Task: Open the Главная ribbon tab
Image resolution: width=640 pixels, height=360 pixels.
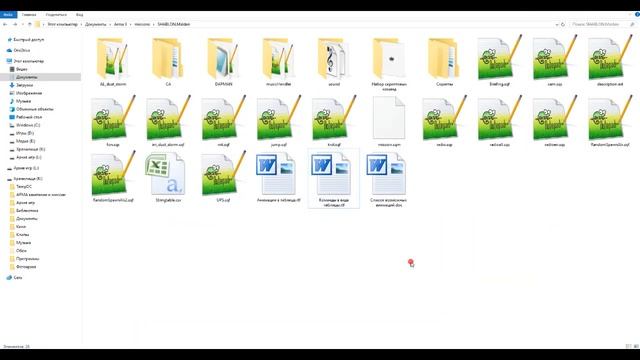Action: 29,14
